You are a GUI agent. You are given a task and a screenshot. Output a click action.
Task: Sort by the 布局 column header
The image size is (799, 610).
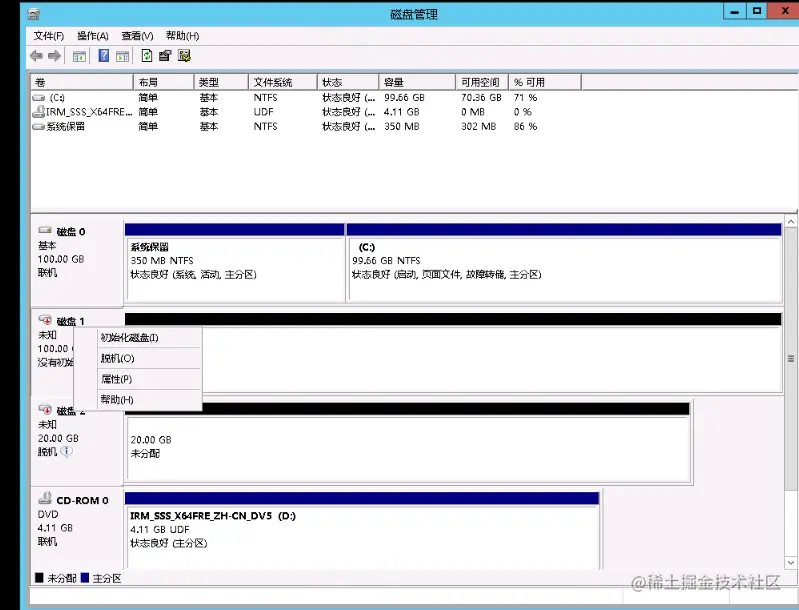coord(164,82)
